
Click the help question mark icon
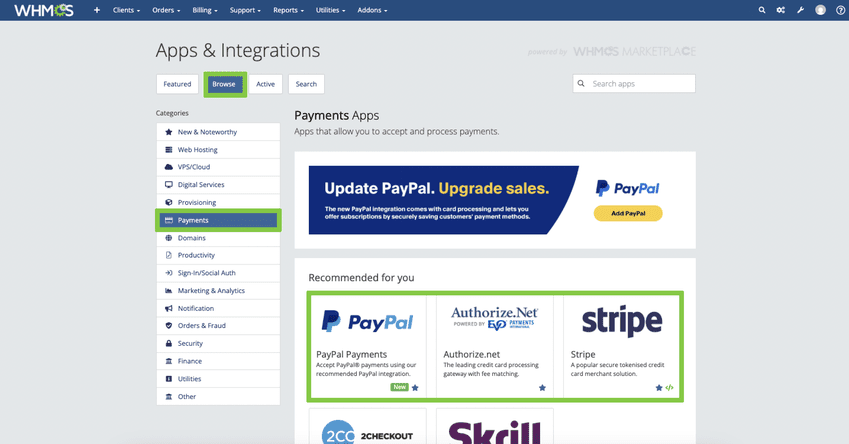[840, 10]
